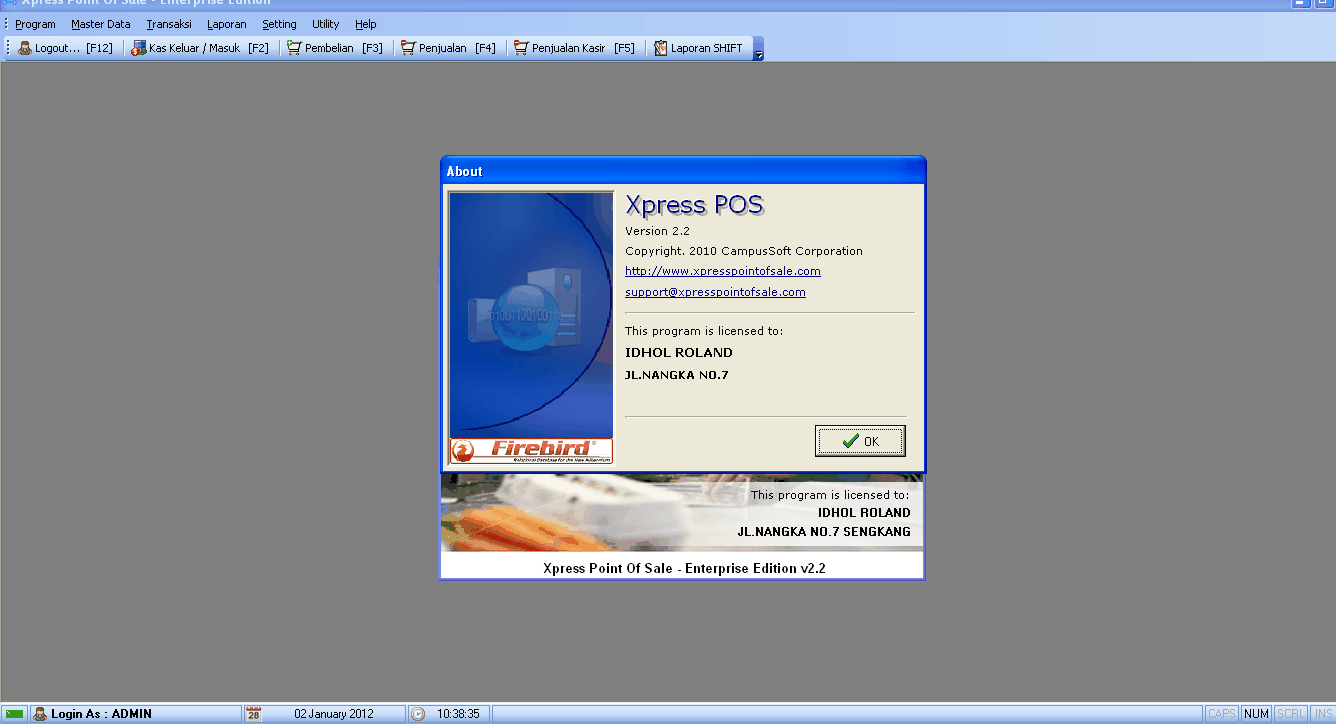Open the Help menu
1336x724 pixels.
pos(365,24)
